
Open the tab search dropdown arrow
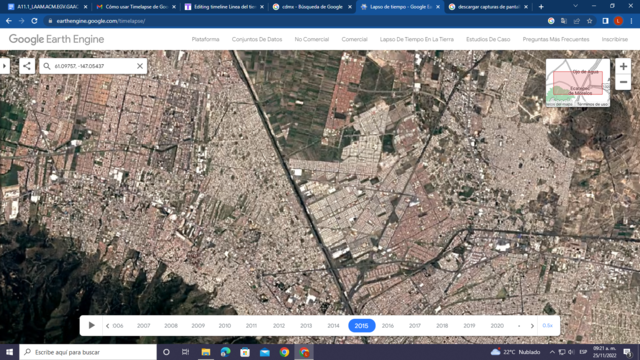tap(575, 6)
